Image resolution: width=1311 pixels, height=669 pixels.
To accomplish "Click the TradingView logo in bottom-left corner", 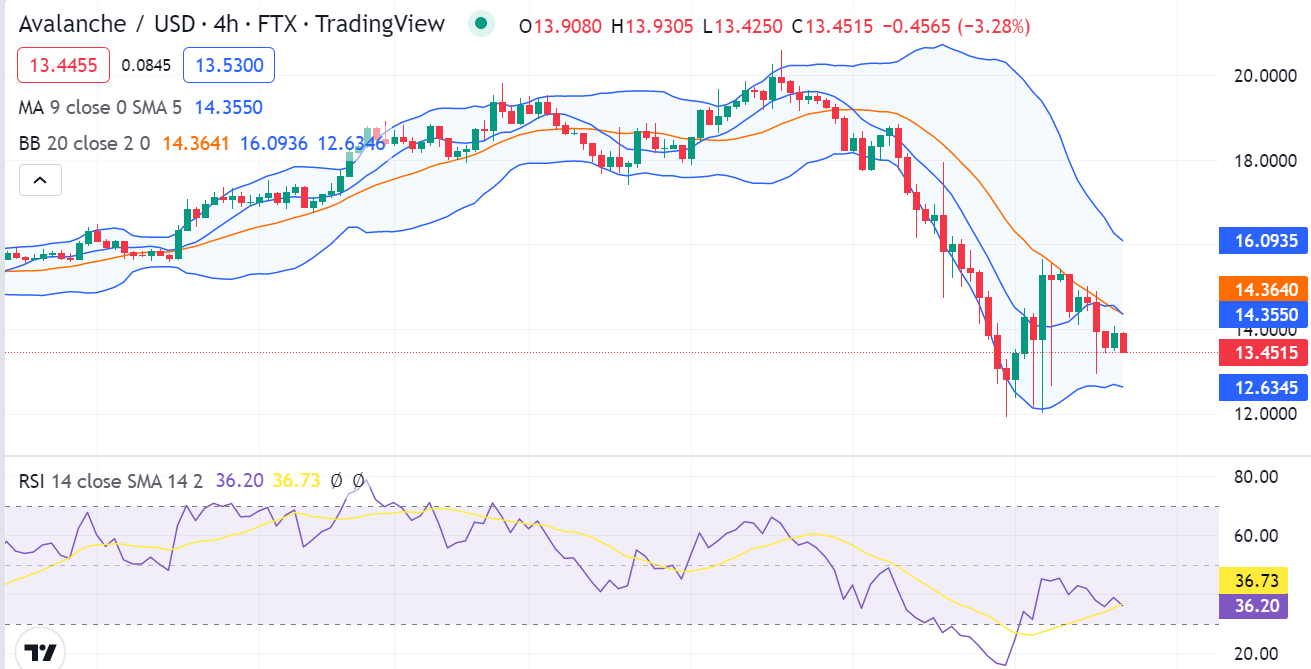I will [41, 652].
